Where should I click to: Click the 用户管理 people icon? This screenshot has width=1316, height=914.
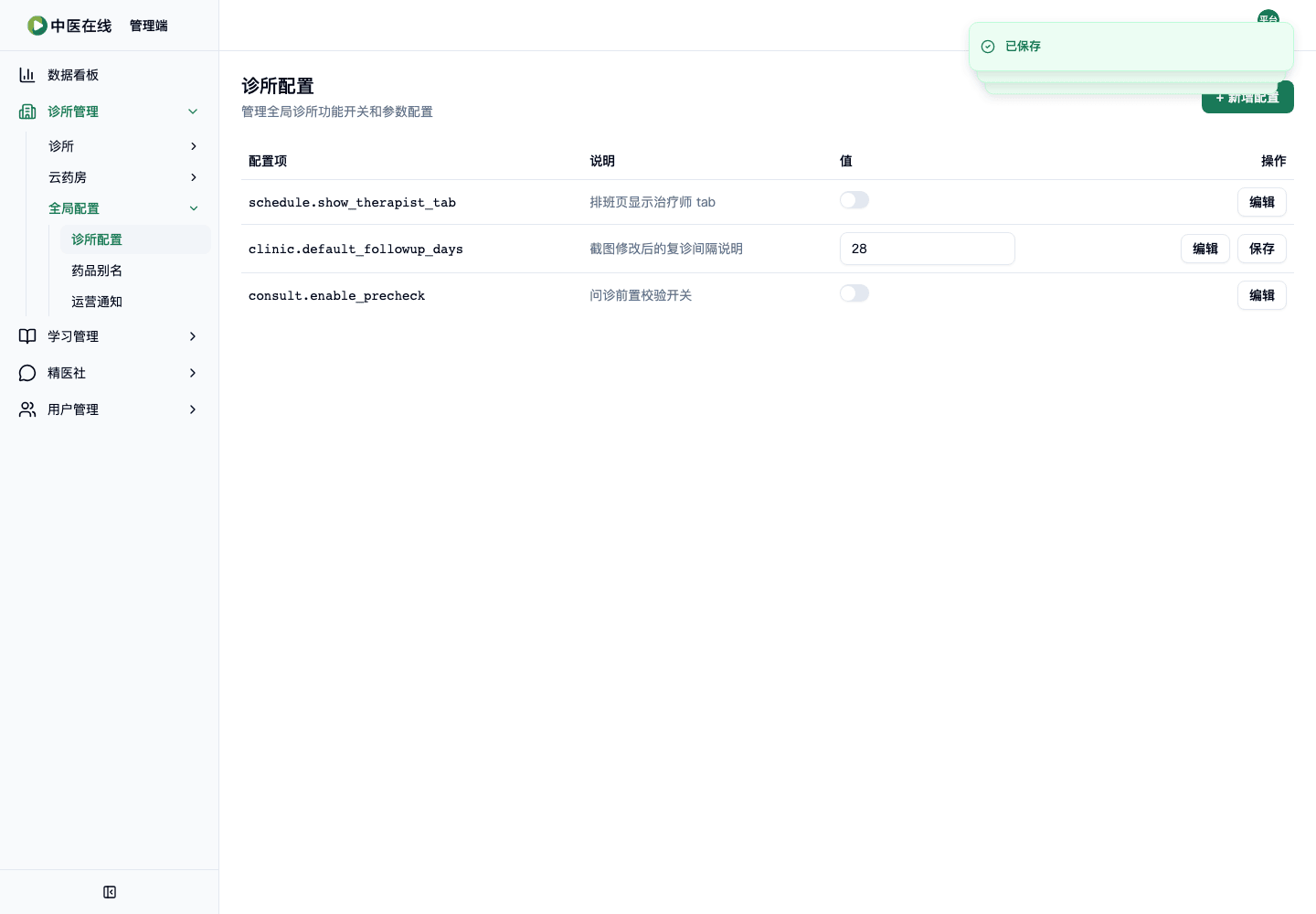point(27,409)
